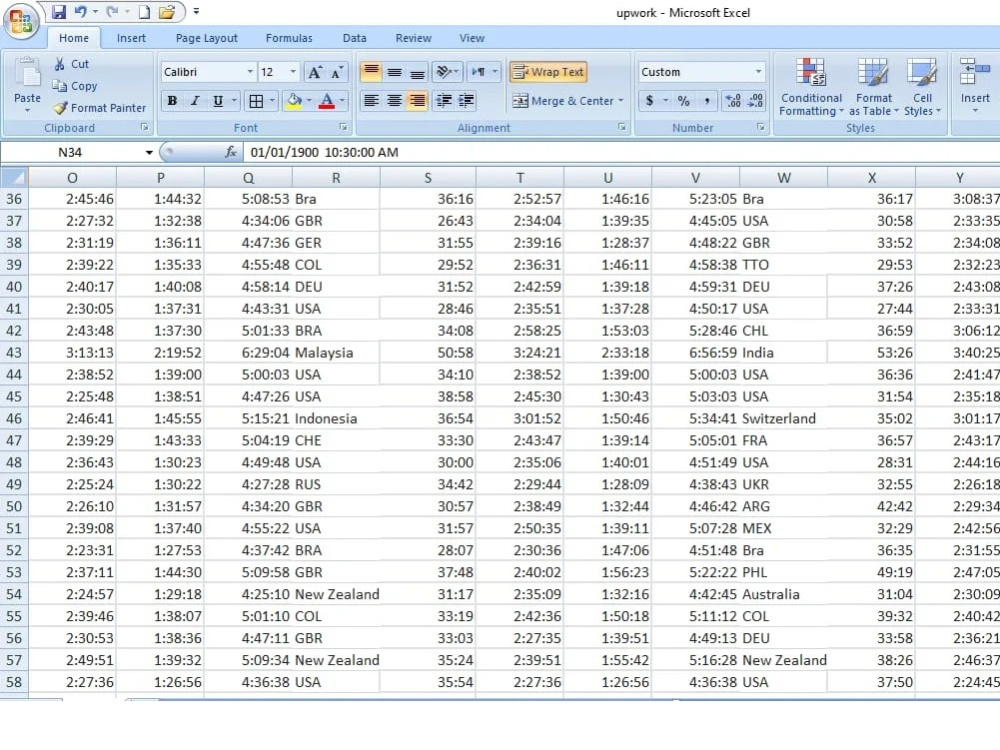Switch to the Page Layout tab

click(x=206, y=38)
